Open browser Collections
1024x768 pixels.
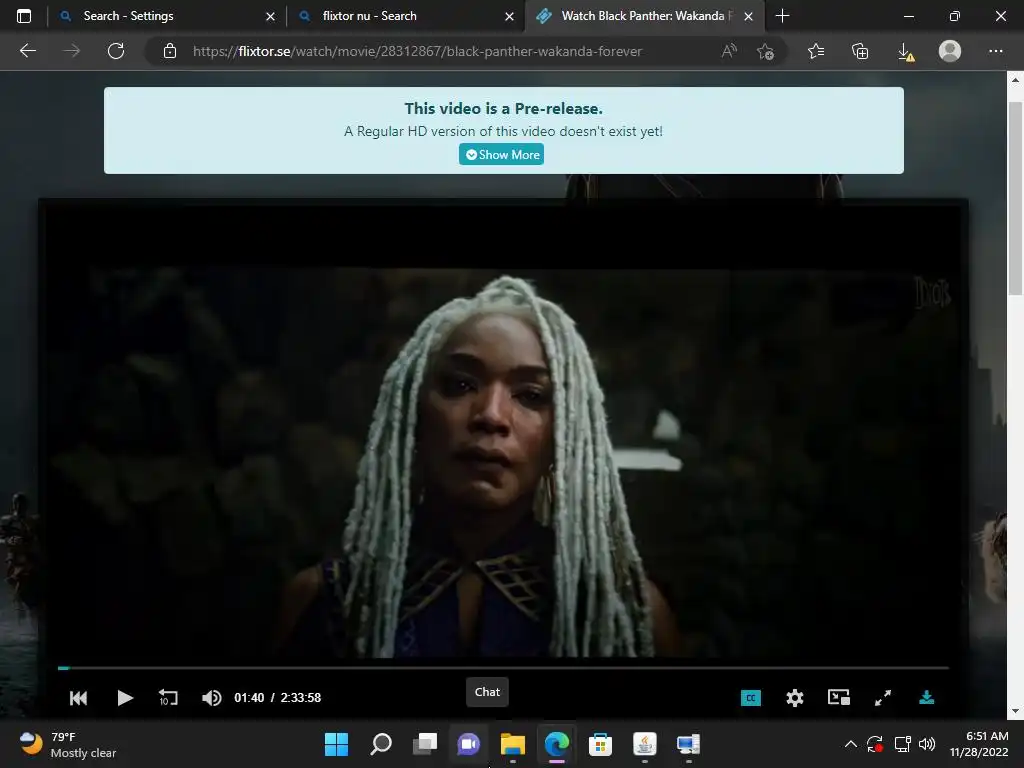point(860,51)
